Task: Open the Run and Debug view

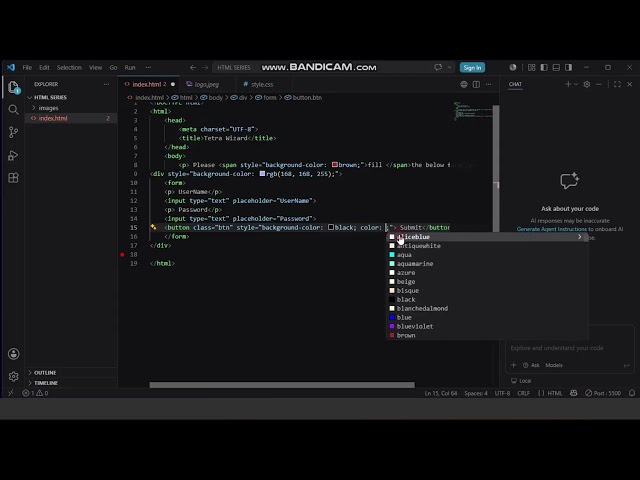Action: (13, 155)
